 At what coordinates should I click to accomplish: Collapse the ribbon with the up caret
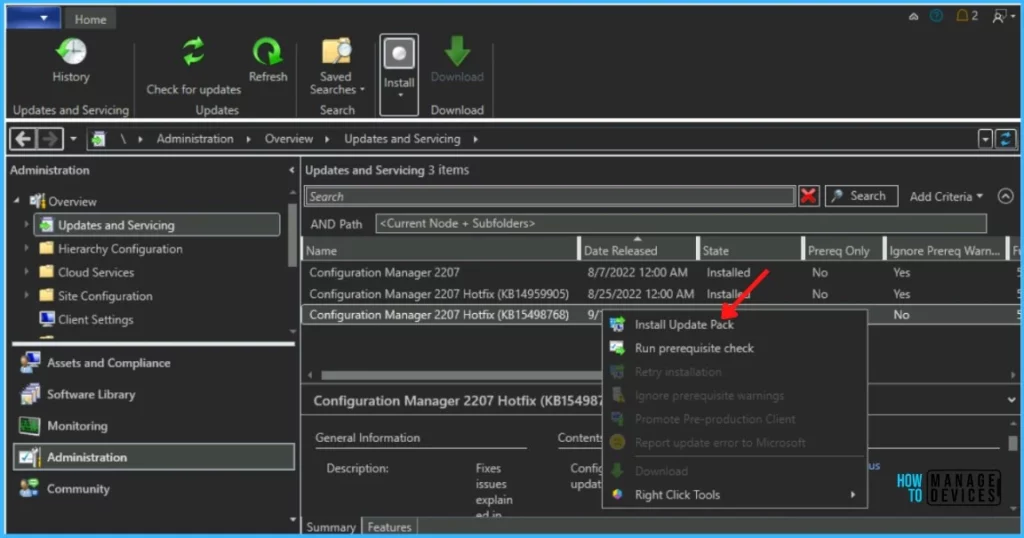click(x=914, y=16)
